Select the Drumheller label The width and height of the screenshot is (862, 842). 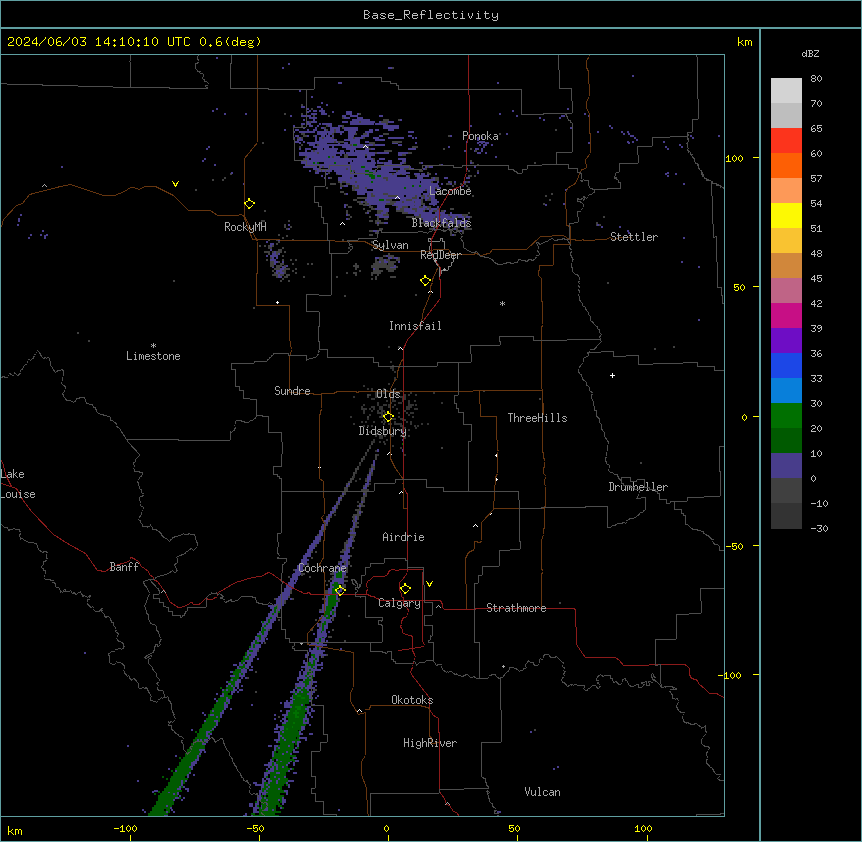[x=638, y=487]
